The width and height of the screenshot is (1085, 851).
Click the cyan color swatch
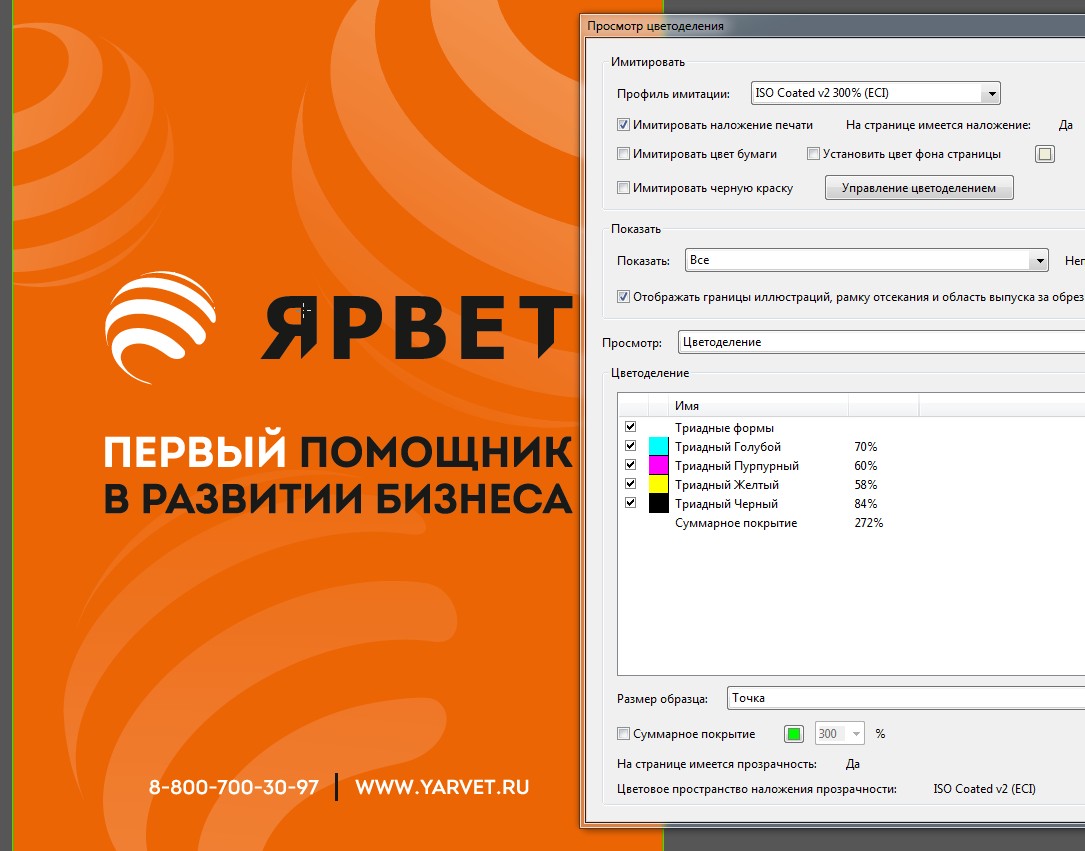coord(658,446)
